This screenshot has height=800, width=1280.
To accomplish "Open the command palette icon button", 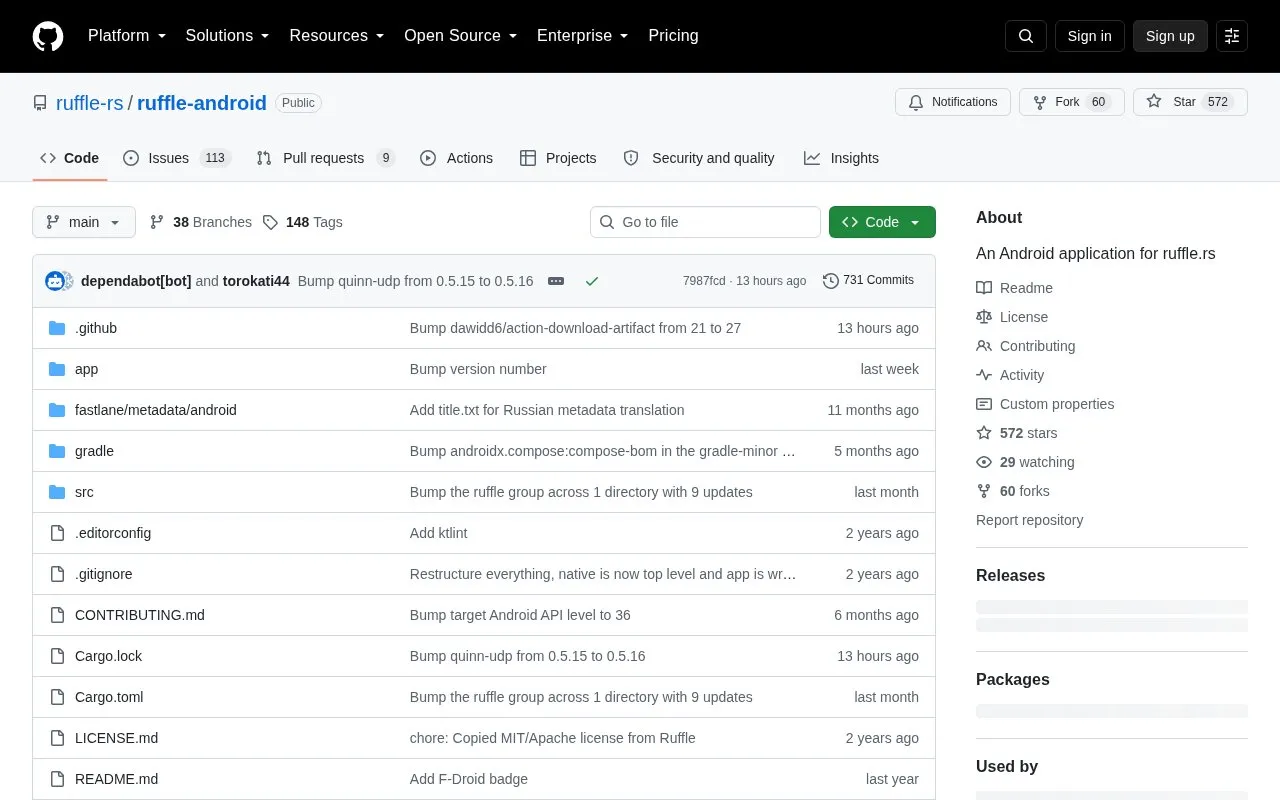I will pyautogui.click(x=1232, y=36).
